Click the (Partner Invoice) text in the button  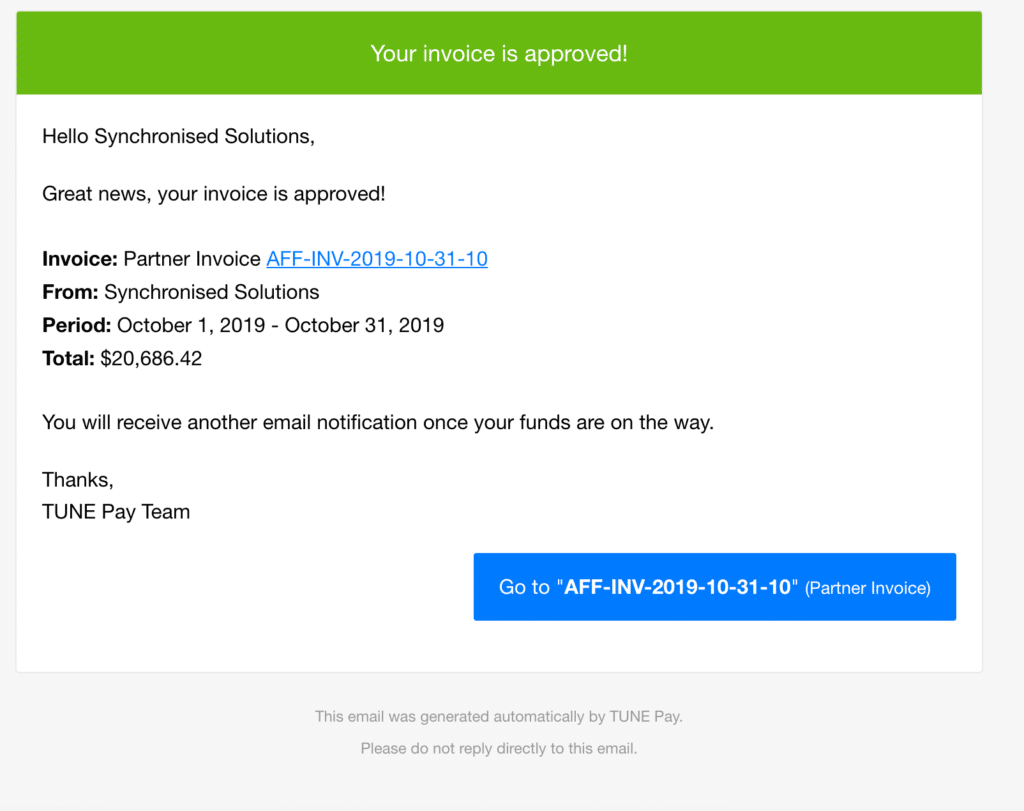pyautogui.click(x=866, y=588)
